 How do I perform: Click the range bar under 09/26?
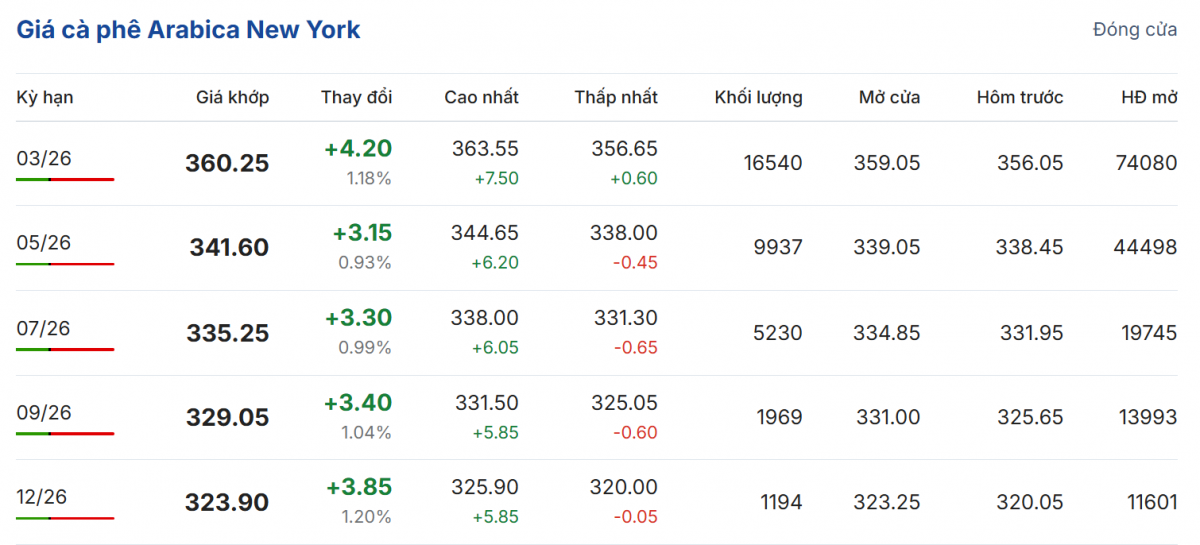[x=65, y=433]
